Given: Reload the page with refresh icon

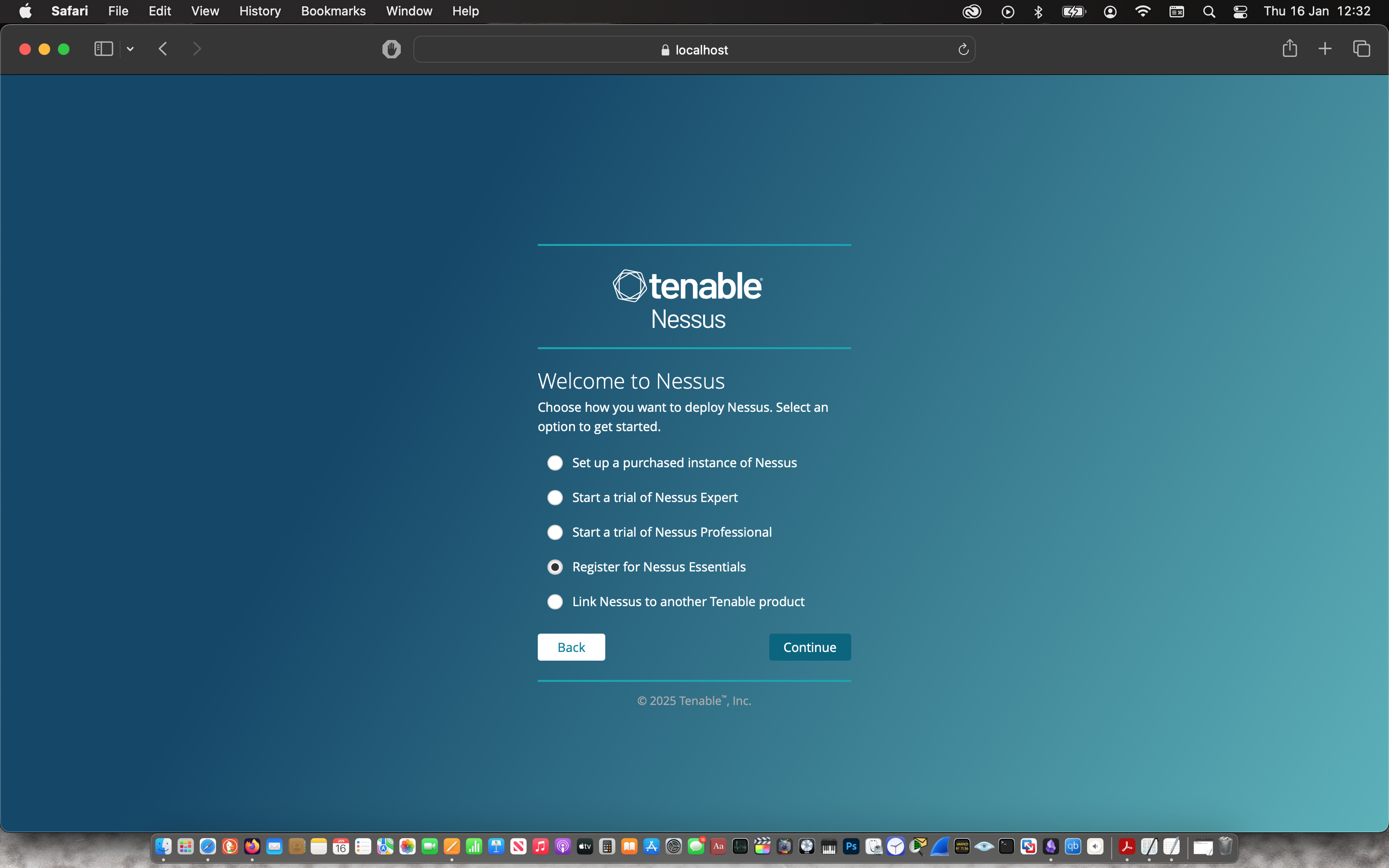Looking at the screenshot, I should (963, 50).
